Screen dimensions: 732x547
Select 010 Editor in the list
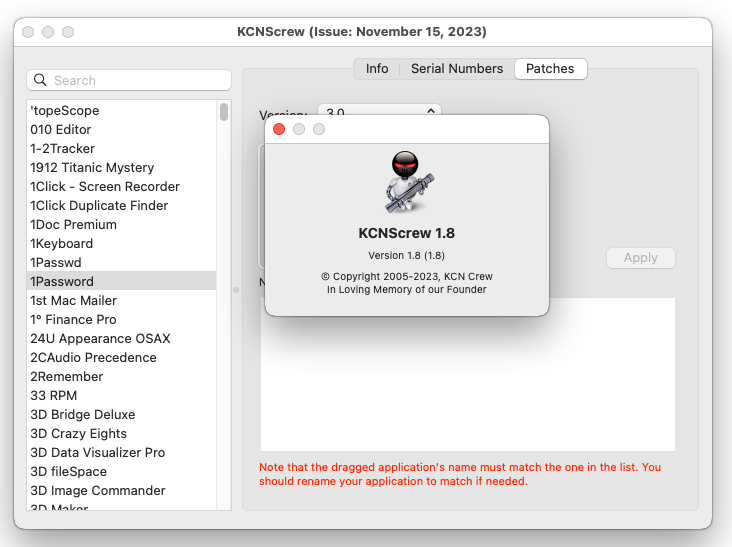pos(121,129)
